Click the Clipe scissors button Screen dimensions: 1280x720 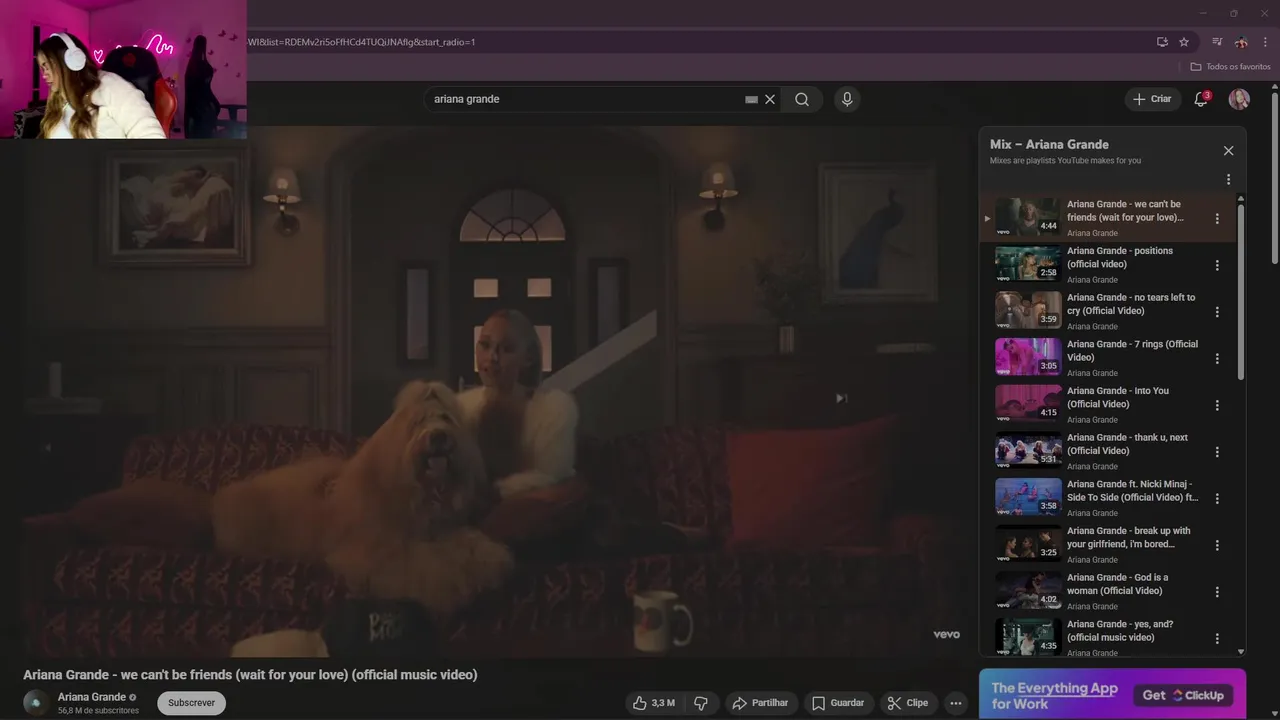(908, 703)
